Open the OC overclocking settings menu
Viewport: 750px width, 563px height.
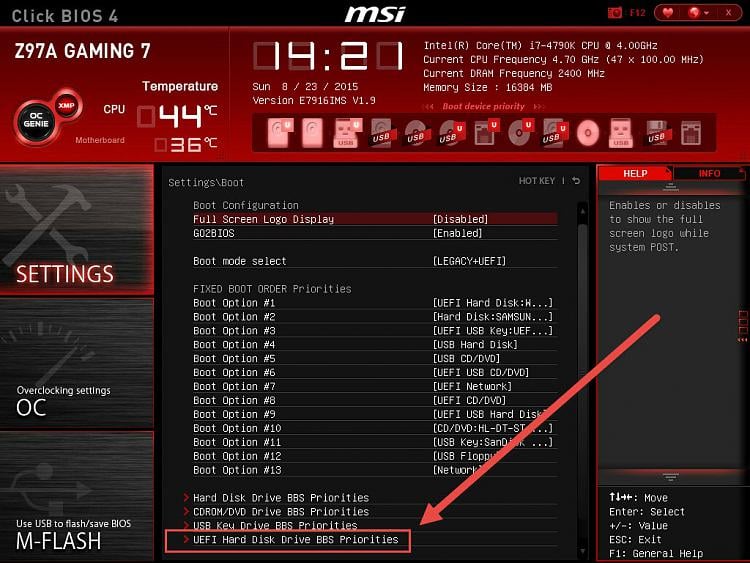pos(77,364)
